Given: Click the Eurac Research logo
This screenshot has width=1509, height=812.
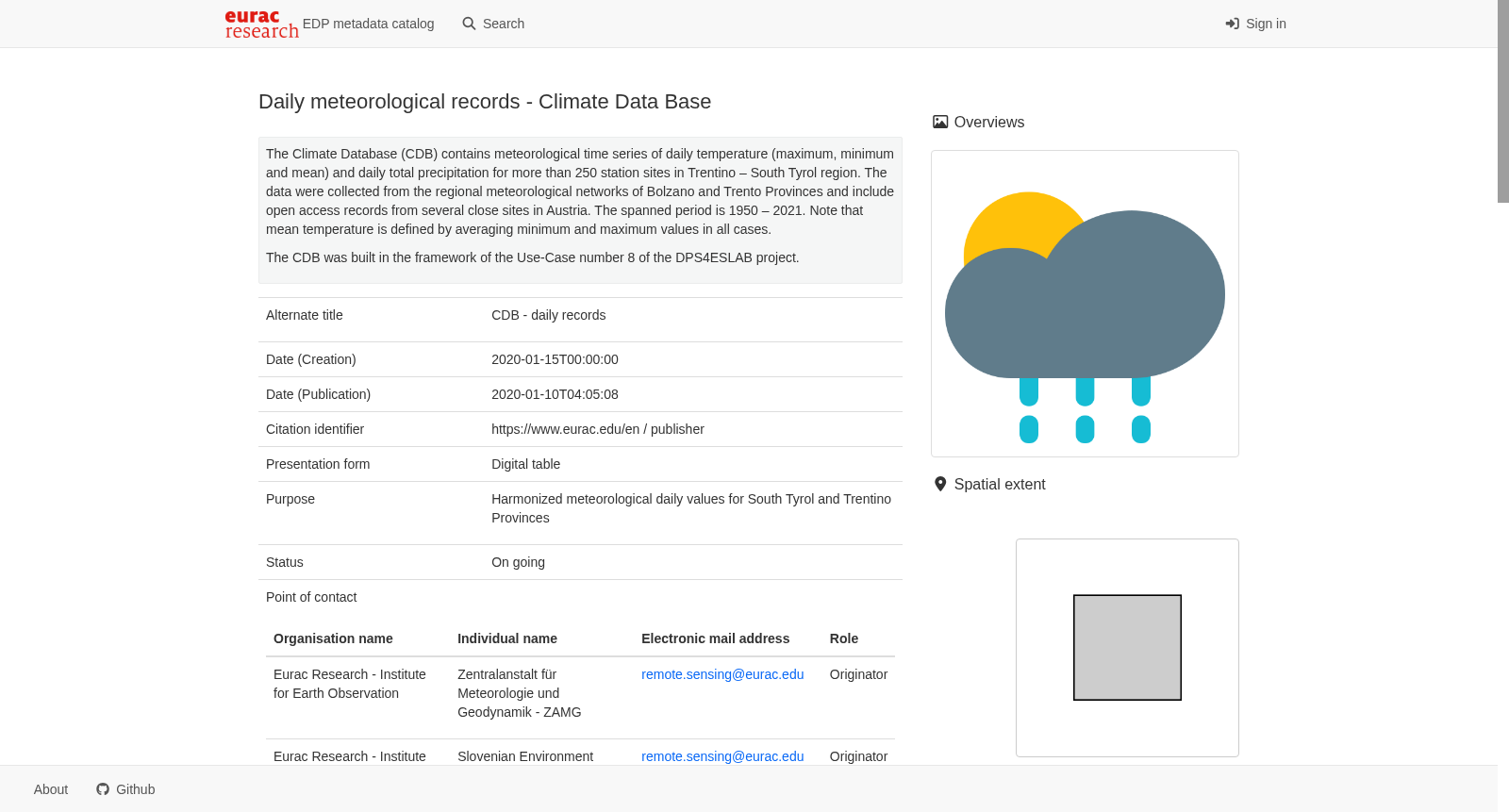Looking at the screenshot, I should [x=261, y=24].
